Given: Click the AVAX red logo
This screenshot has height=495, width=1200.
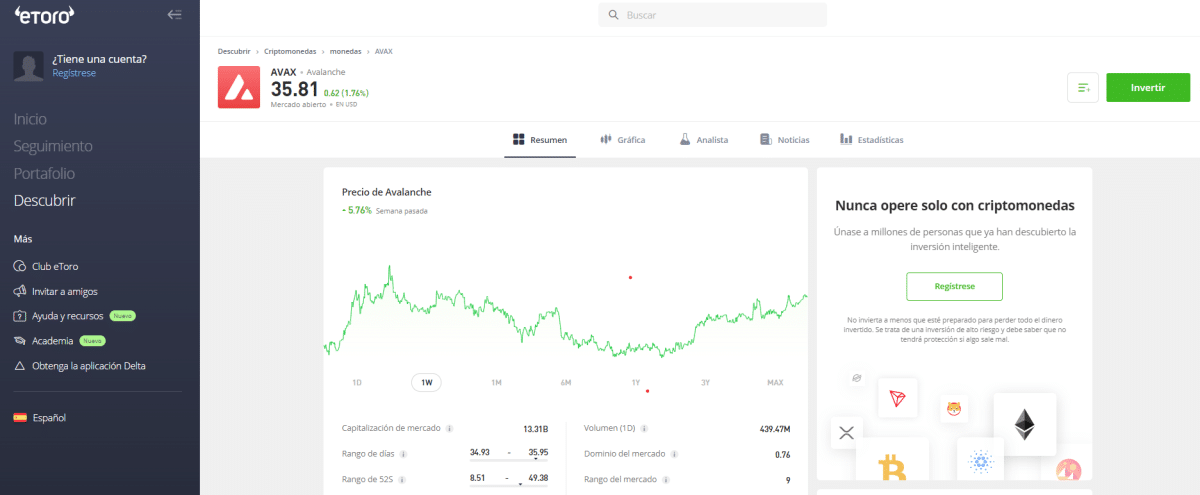Looking at the screenshot, I should pyautogui.click(x=238, y=87).
